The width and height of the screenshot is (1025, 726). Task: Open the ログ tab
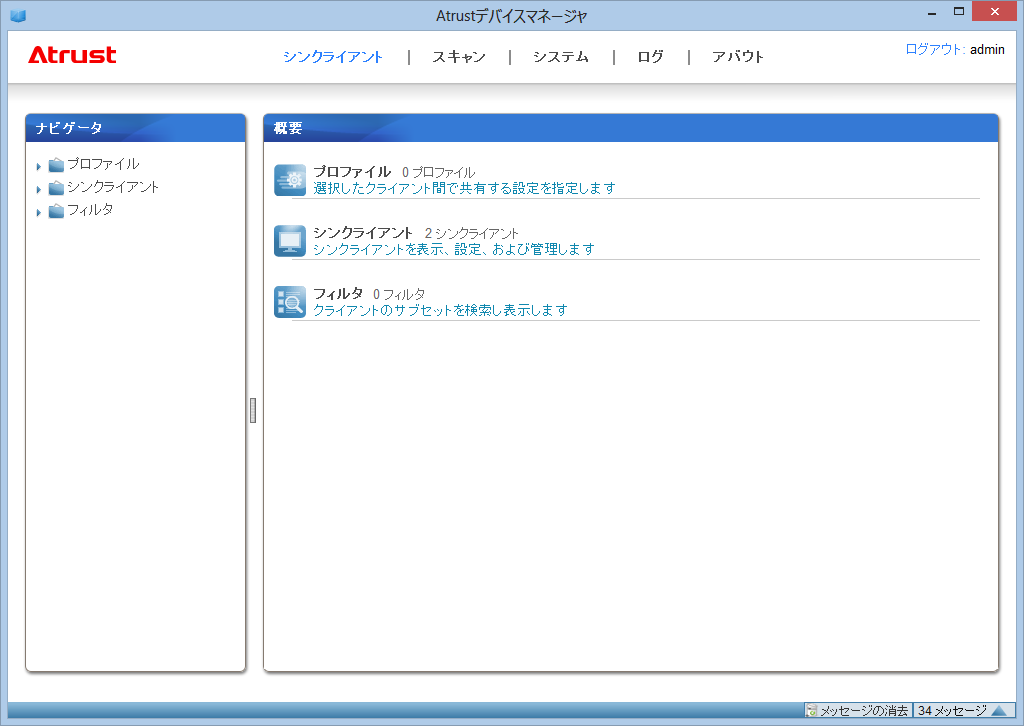[x=650, y=57]
